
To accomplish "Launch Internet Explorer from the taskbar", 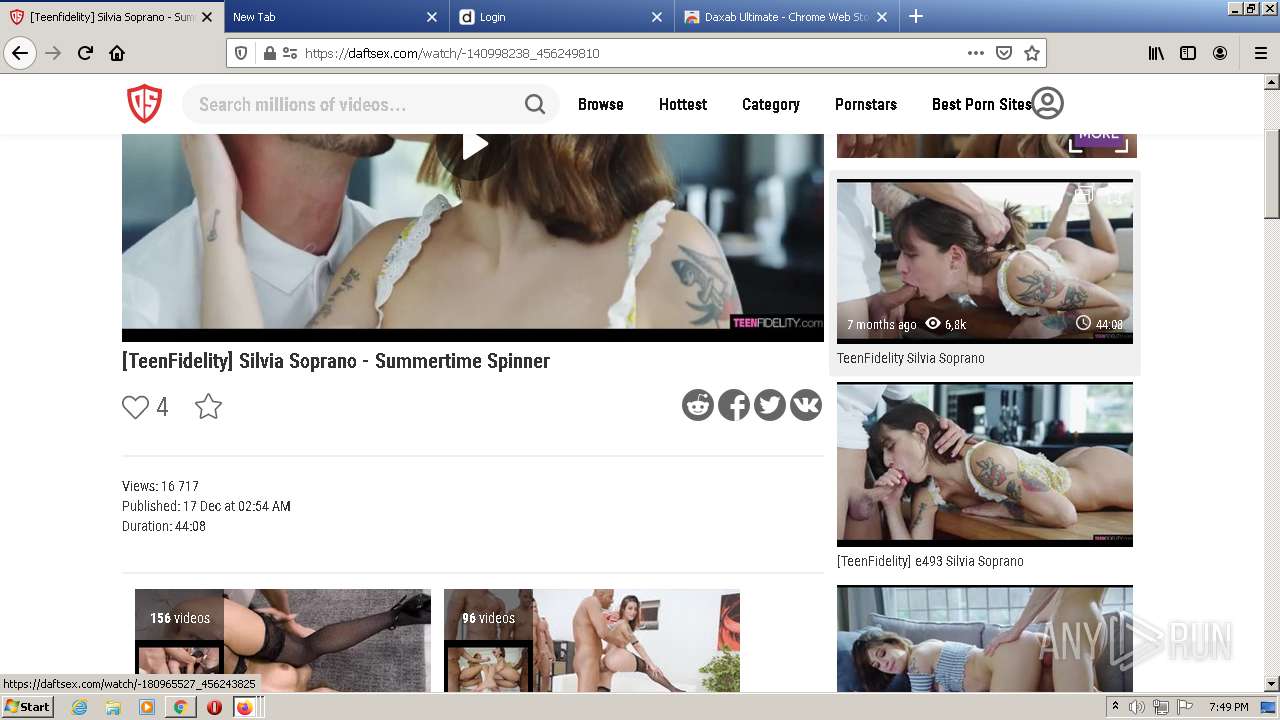I will coord(79,707).
